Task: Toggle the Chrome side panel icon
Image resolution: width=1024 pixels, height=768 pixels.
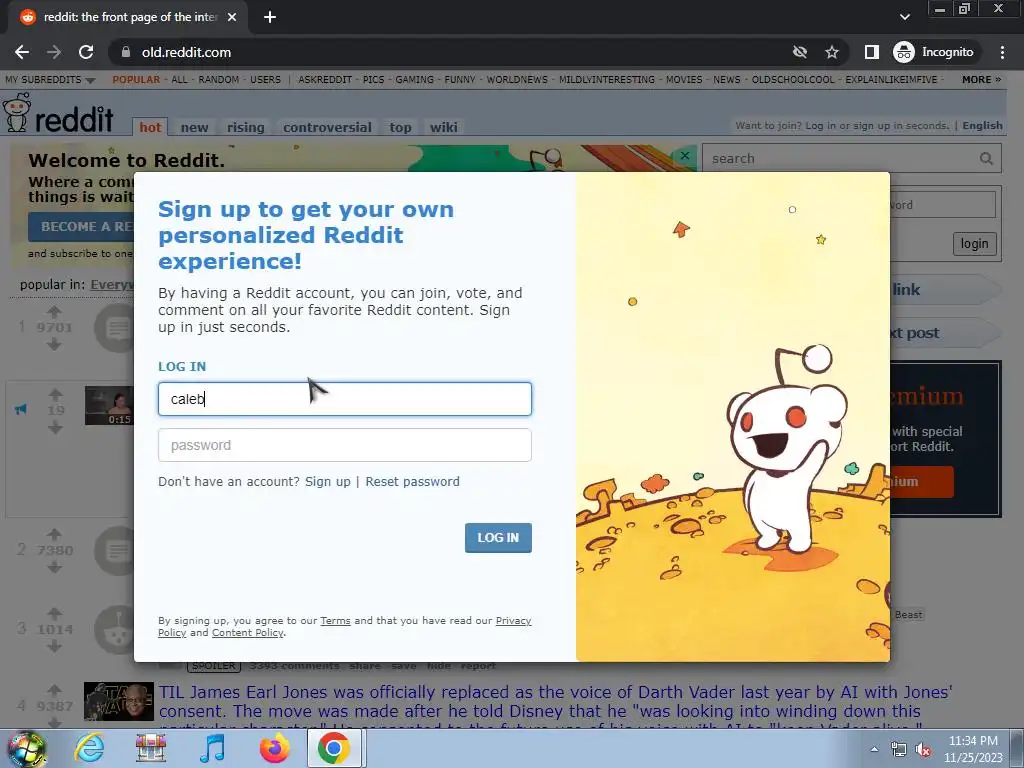Action: [x=871, y=52]
